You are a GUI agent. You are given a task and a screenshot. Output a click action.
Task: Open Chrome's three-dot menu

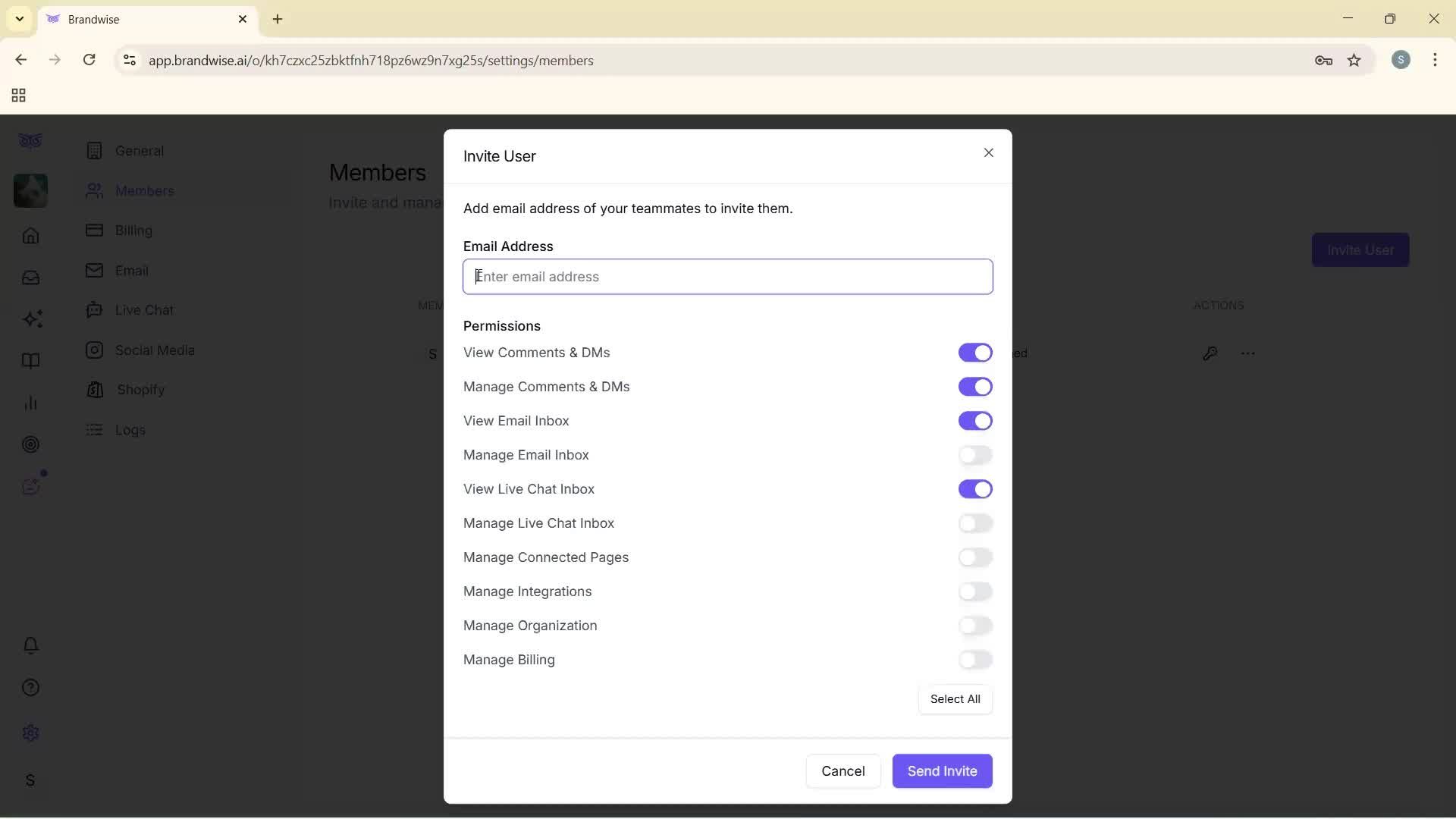coord(1435,60)
